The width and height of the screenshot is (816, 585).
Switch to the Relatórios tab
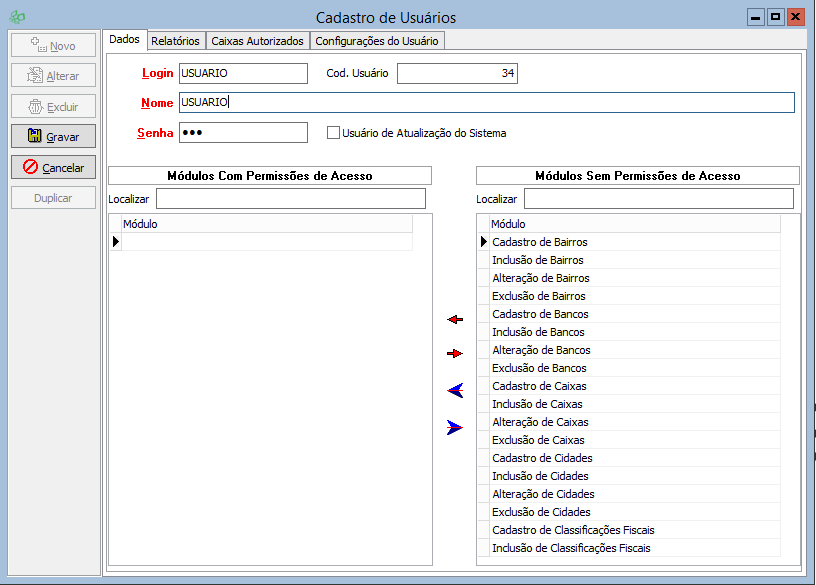(175, 41)
